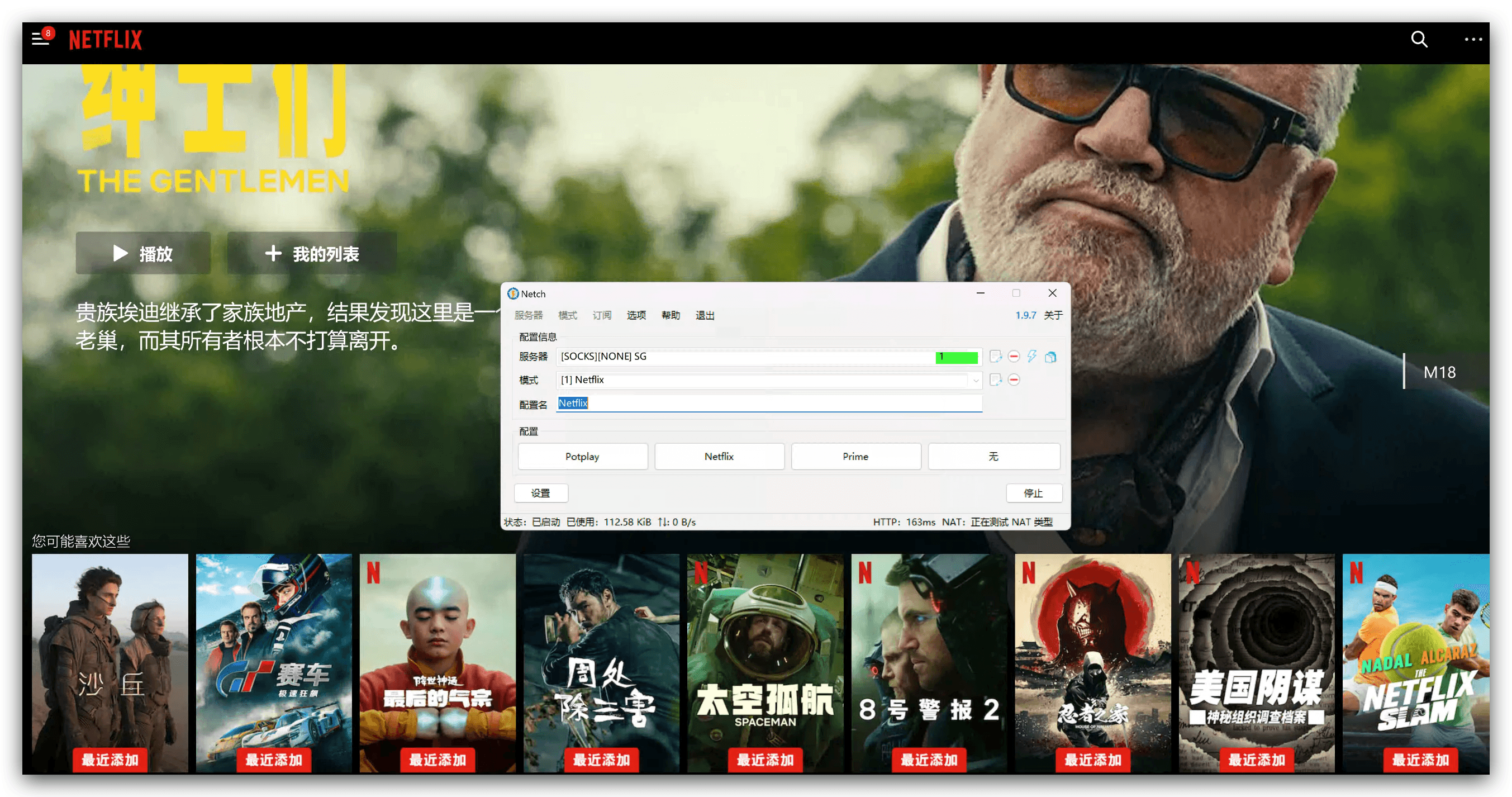
Task: Open the 沙丘 Dune poster
Action: coord(110,663)
